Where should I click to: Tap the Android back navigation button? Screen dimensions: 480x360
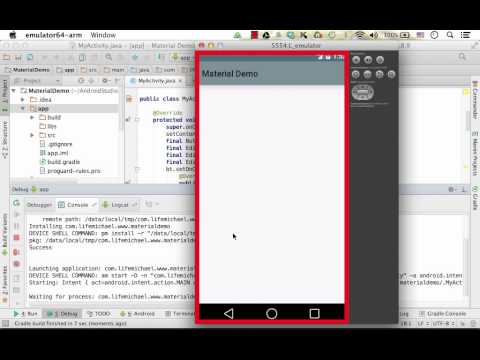click(229, 313)
